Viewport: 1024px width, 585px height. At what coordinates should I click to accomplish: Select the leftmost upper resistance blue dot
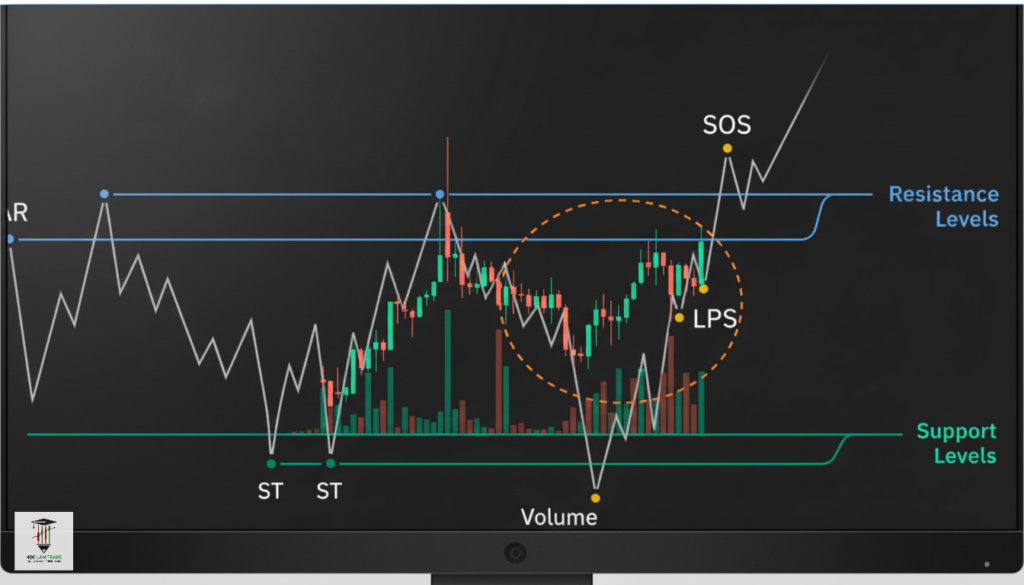click(104, 194)
